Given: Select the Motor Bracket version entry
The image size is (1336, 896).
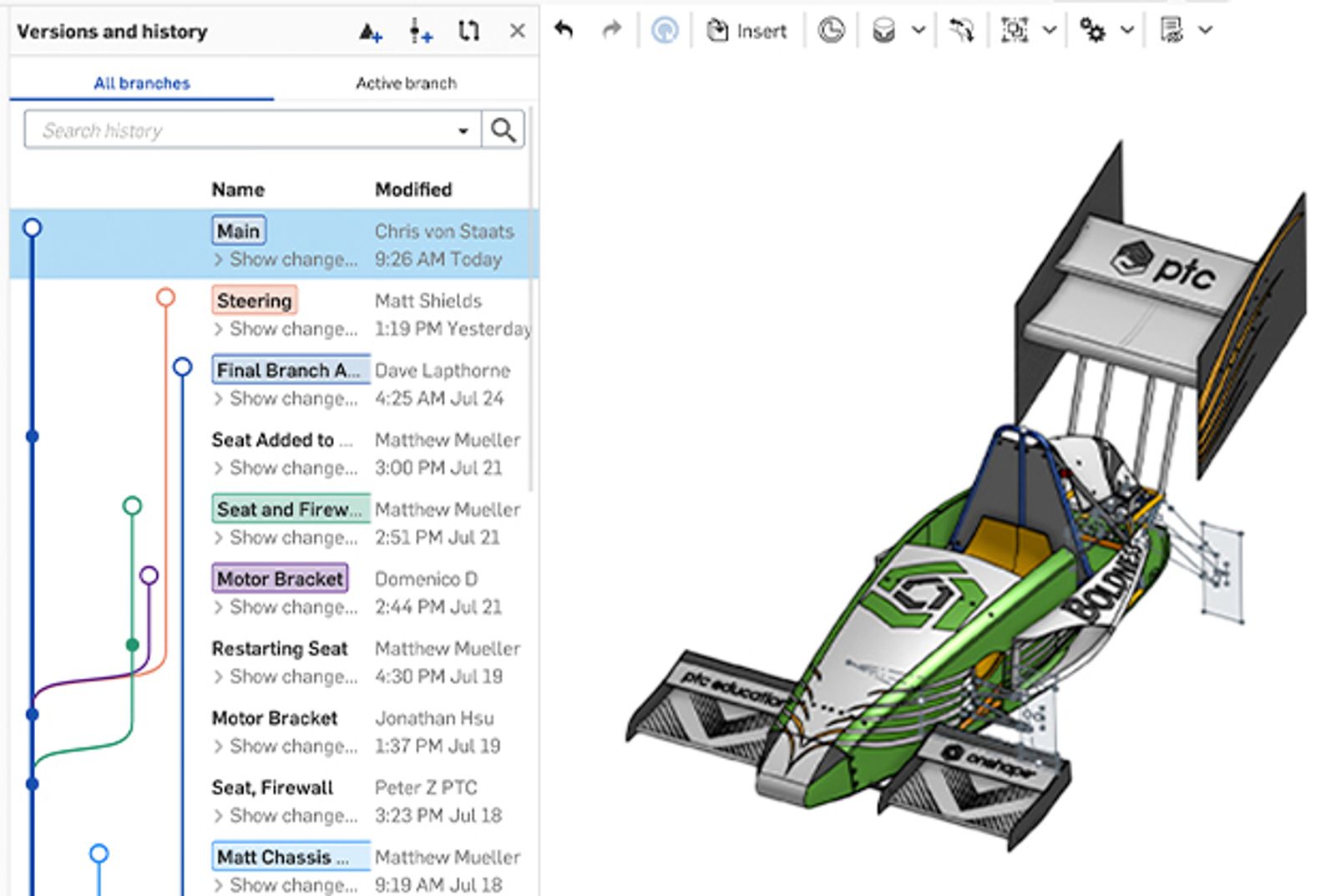Looking at the screenshot, I should 281,578.
